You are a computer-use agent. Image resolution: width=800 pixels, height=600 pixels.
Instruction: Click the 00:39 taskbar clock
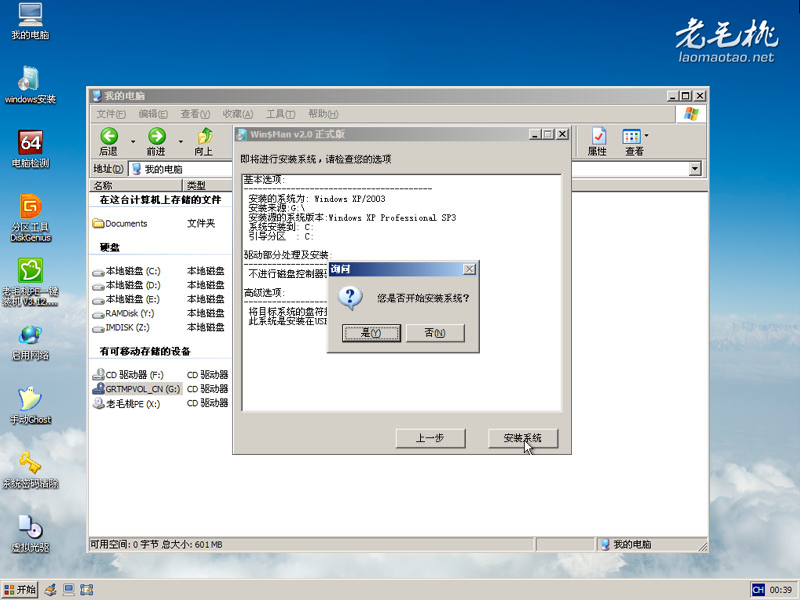(781, 590)
